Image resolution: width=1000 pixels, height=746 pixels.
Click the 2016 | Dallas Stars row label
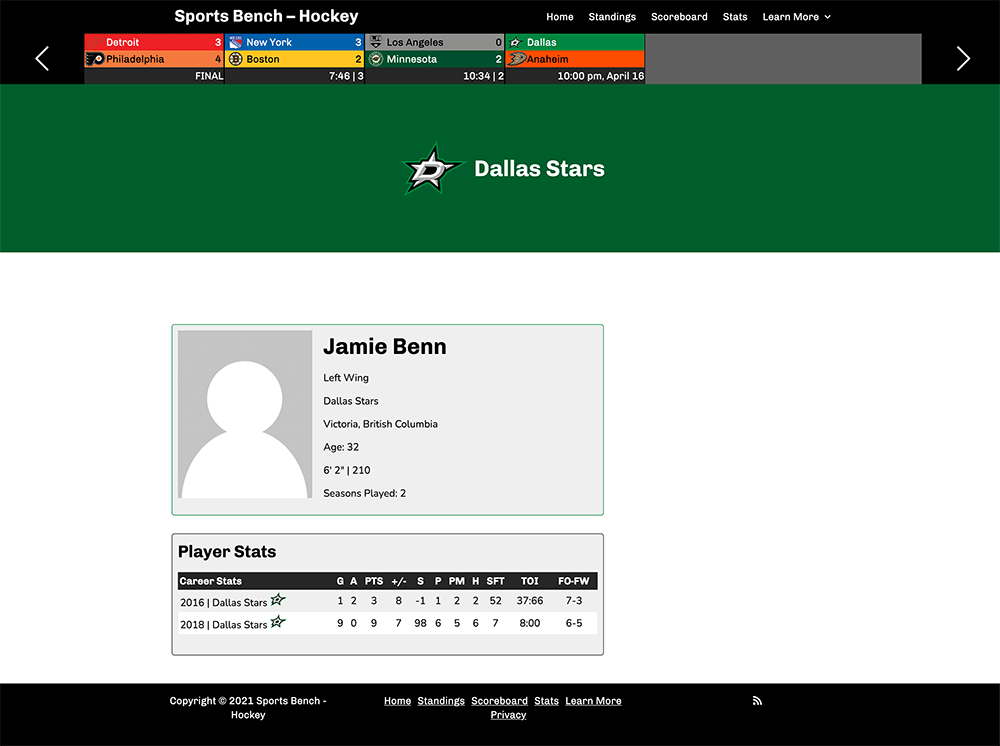pyautogui.click(x=223, y=603)
